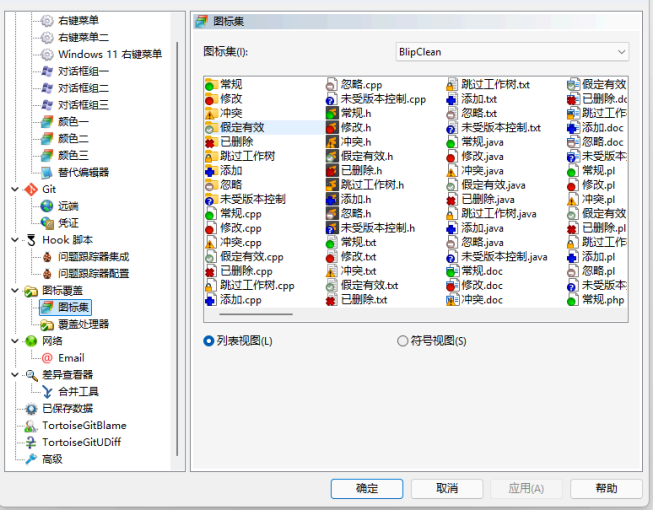Collapse the Hook 脚本 tree node
Image resolution: width=655 pixels, height=513 pixels.
15,241
